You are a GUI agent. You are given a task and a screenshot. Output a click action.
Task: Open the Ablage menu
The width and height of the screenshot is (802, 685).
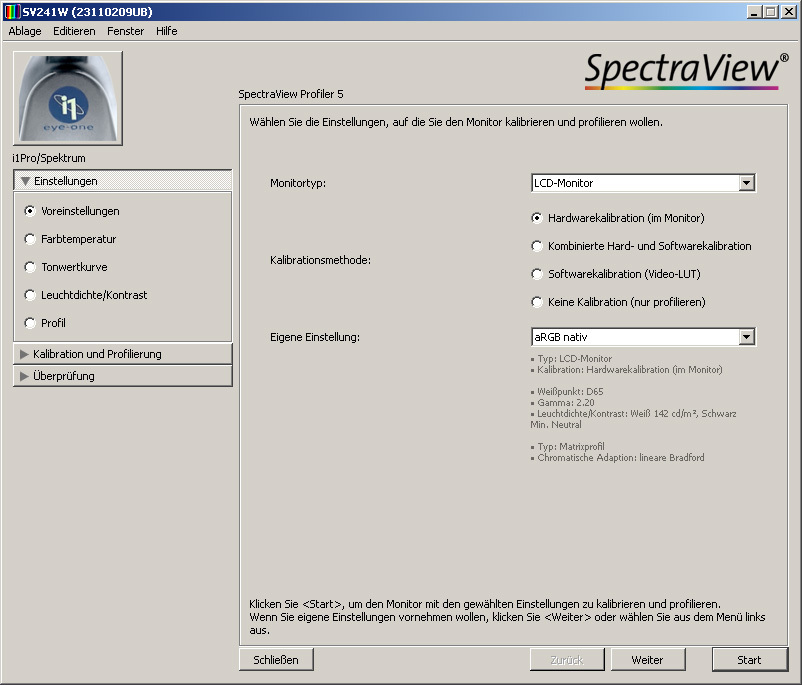tap(25, 31)
